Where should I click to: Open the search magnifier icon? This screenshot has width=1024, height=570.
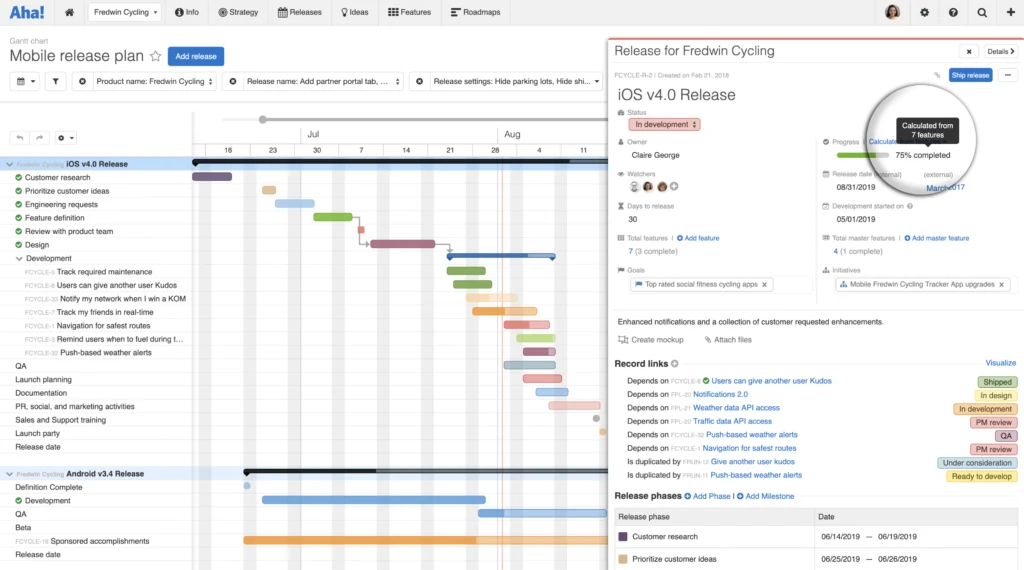pos(982,12)
